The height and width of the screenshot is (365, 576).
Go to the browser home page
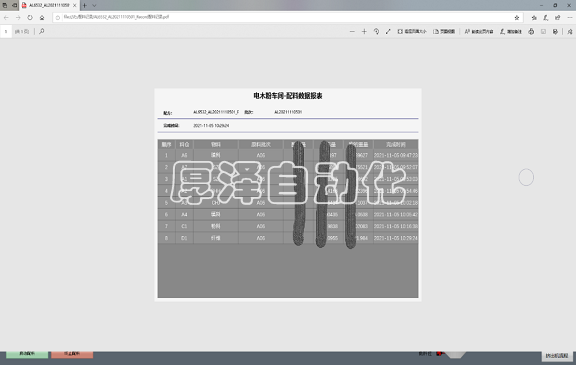[x=42, y=17]
